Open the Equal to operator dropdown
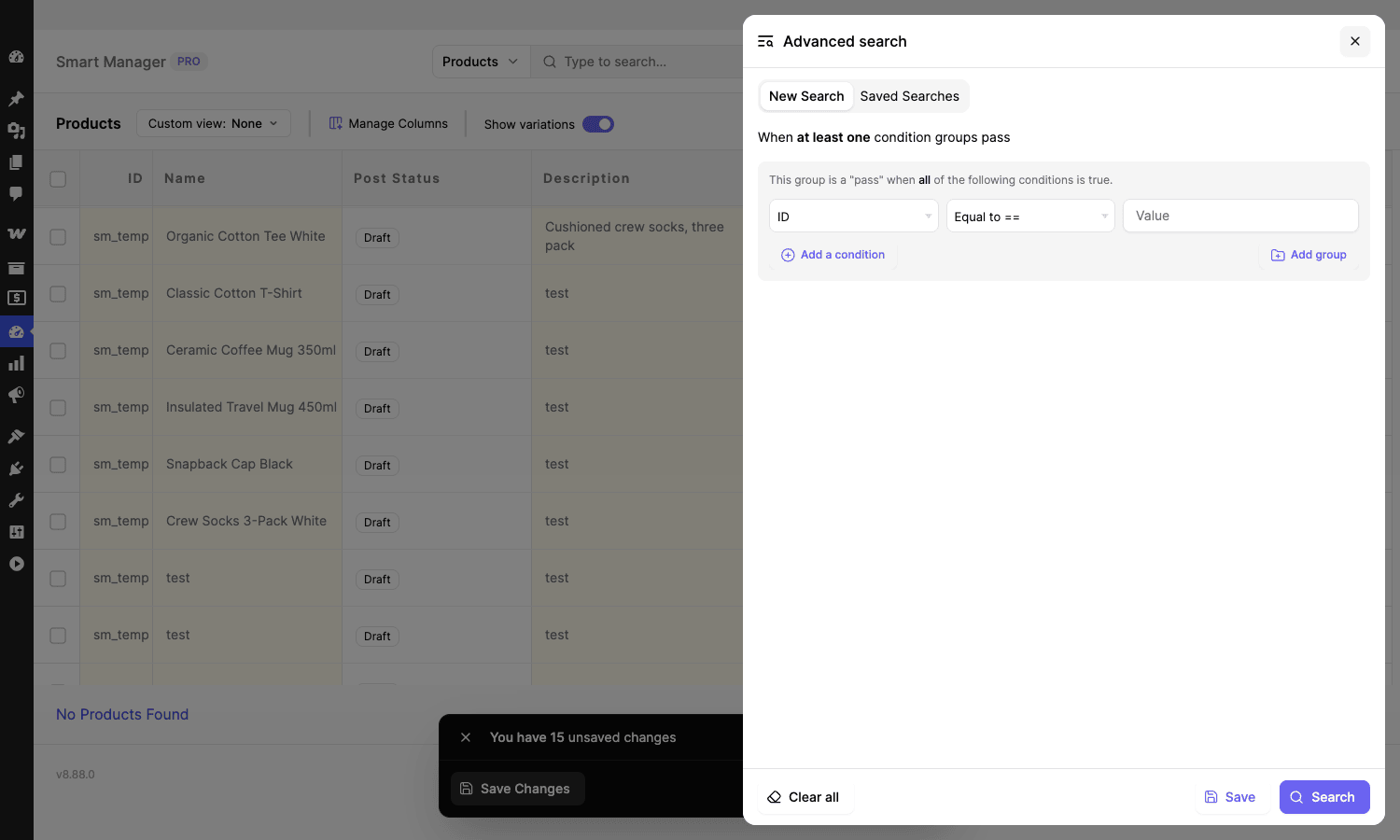 (1030, 217)
